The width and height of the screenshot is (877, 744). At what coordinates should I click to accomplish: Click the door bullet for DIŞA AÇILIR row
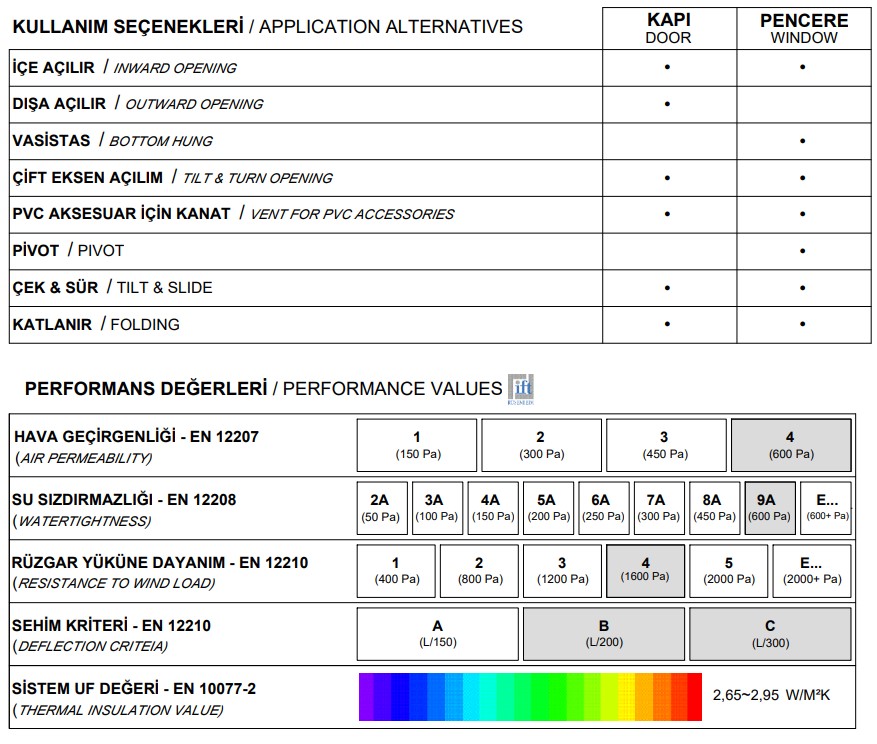pyautogui.click(x=668, y=104)
